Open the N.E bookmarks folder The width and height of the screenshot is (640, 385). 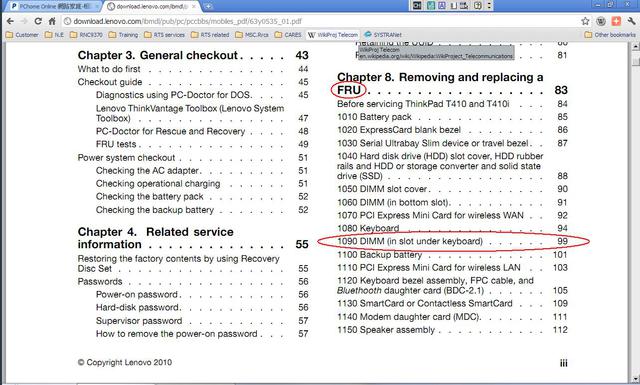point(54,35)
